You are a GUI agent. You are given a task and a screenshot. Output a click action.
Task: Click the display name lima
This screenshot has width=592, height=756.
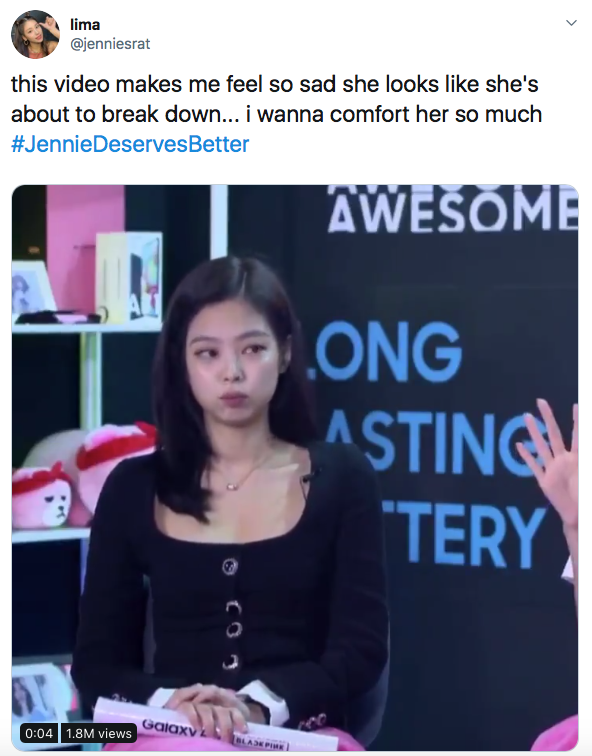[85, 24]
